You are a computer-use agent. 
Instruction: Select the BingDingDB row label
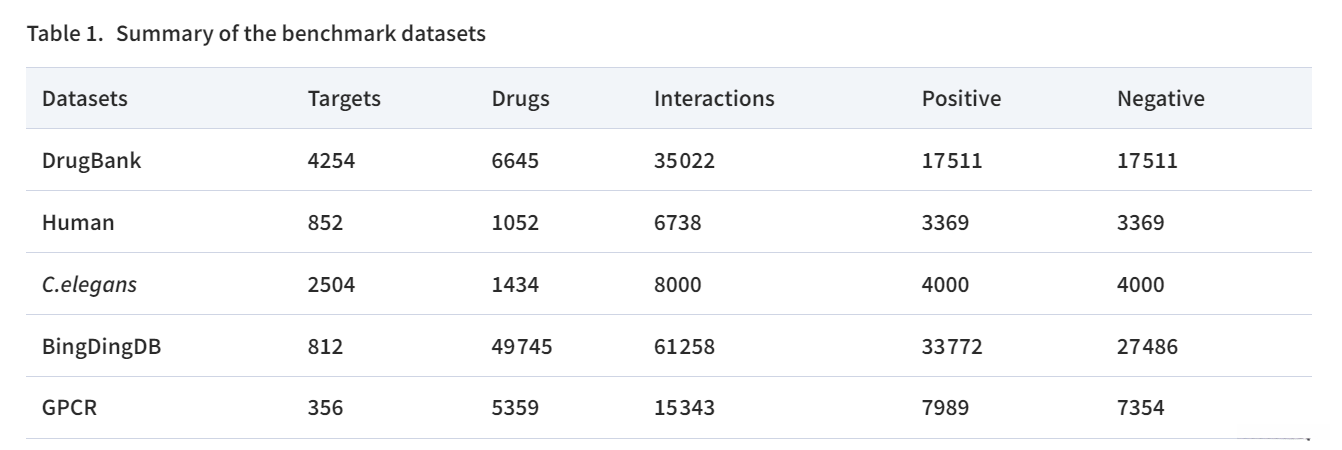click(x=101, y=347)
